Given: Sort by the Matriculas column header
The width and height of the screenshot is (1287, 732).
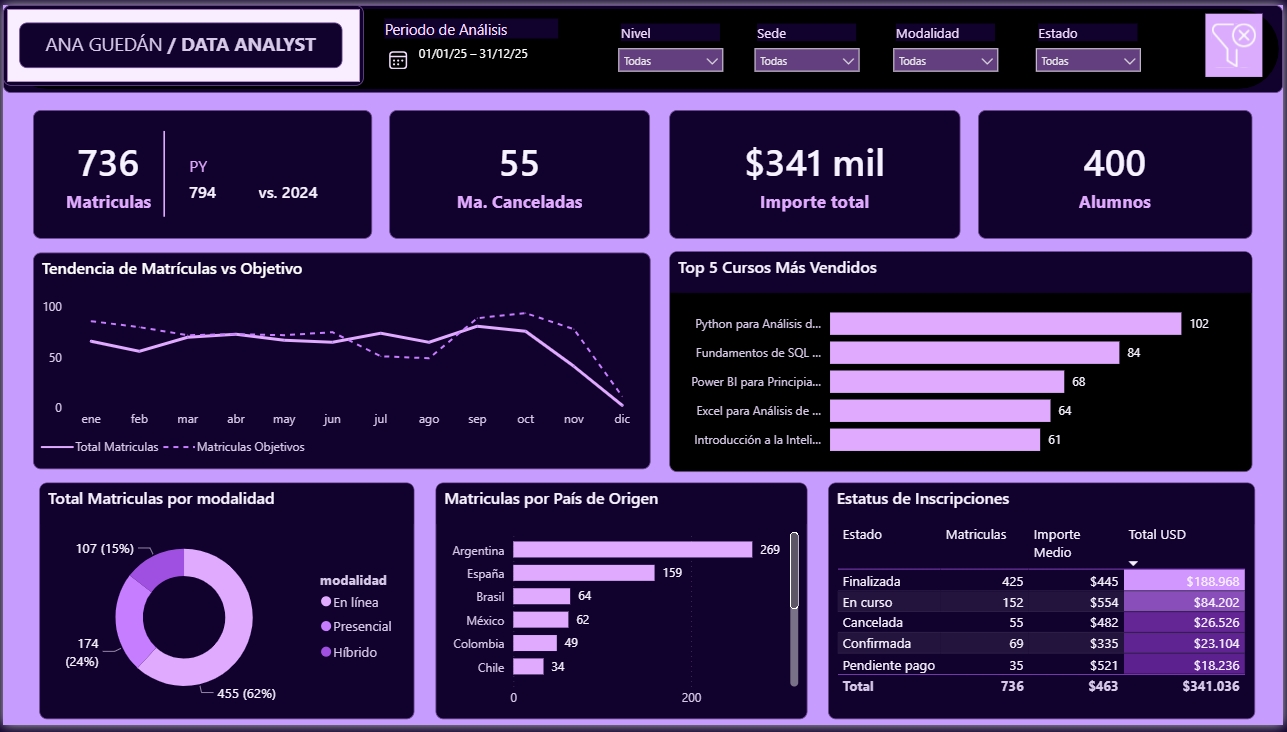Looking at the screenshot, I should point(976,535).
